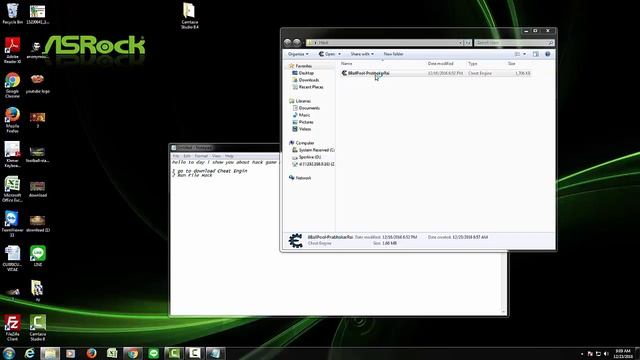This screenshot has width=640, height=360.
Task: Open LINE from the taskbar
Action: pyautogui.click(x=153, y=353)
